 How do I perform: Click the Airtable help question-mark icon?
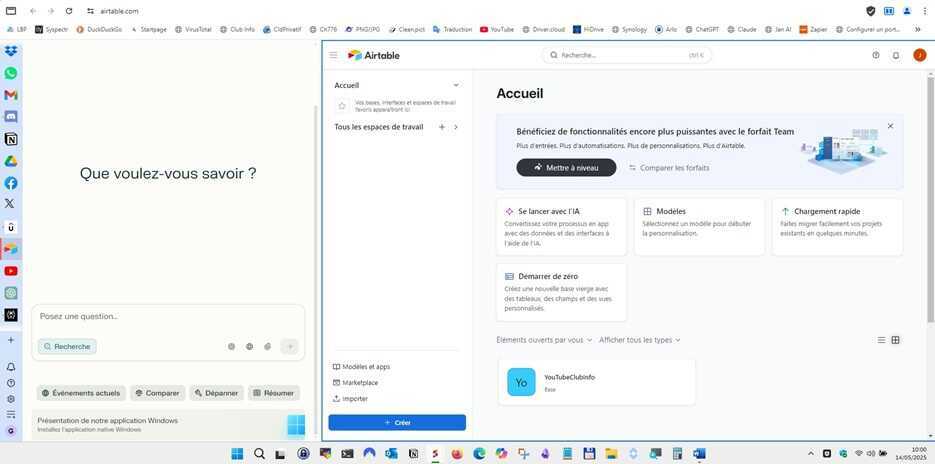[876, 55]
